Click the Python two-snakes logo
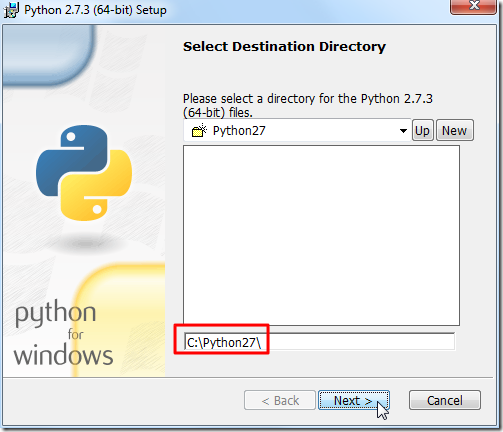The height and width of the screenshot is (432, 503). [x=84, y=173]
